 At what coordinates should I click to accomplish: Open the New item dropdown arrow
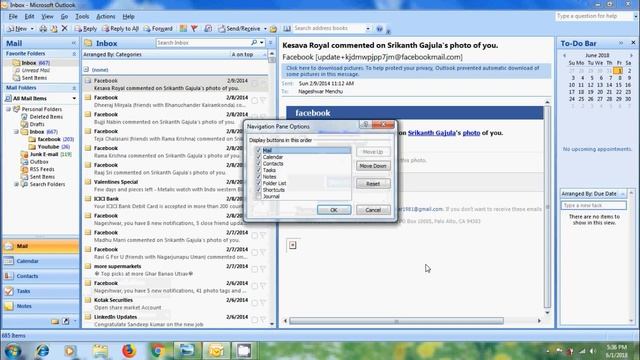coord(32,29)
